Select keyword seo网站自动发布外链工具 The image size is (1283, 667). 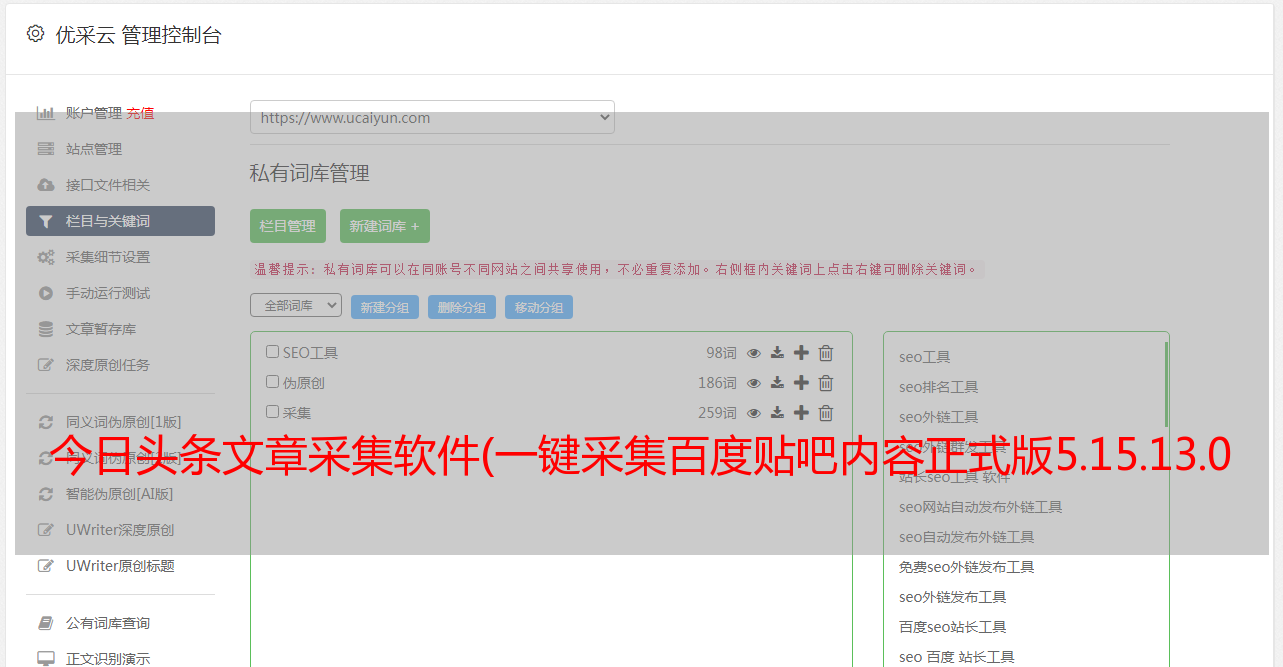click(981, 507)
